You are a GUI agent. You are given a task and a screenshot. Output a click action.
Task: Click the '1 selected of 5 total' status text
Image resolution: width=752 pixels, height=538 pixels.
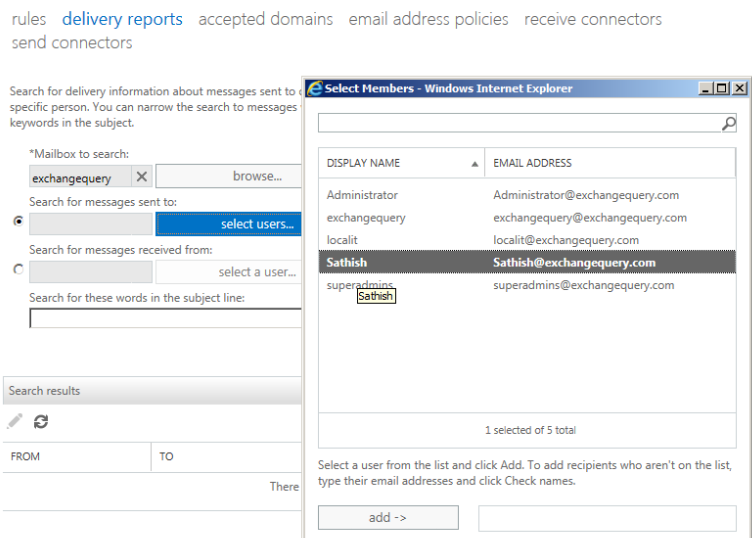click(530, 430)
